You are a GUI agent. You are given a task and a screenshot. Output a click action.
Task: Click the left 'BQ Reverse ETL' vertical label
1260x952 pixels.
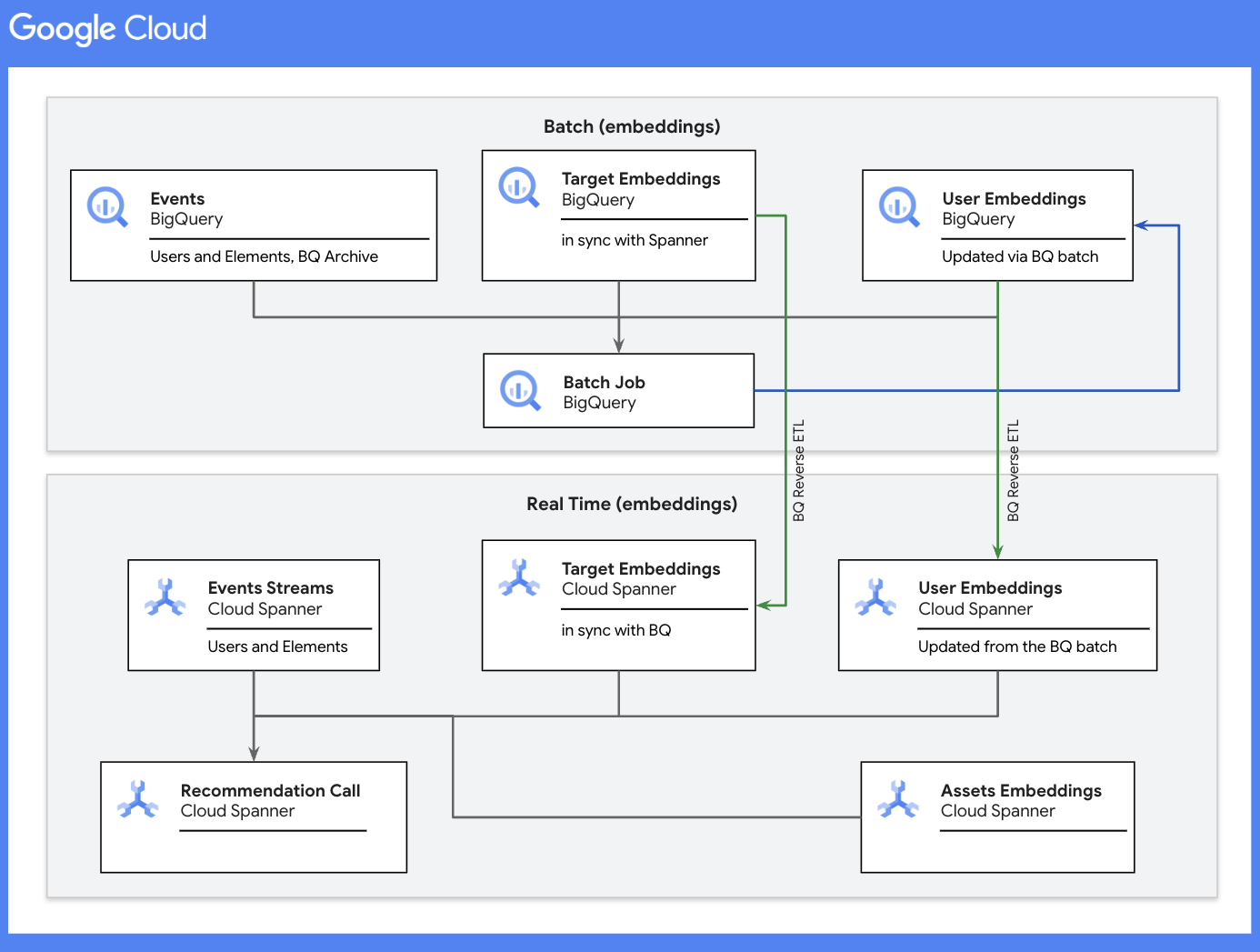pyautogui.click(x=799, y=470)
